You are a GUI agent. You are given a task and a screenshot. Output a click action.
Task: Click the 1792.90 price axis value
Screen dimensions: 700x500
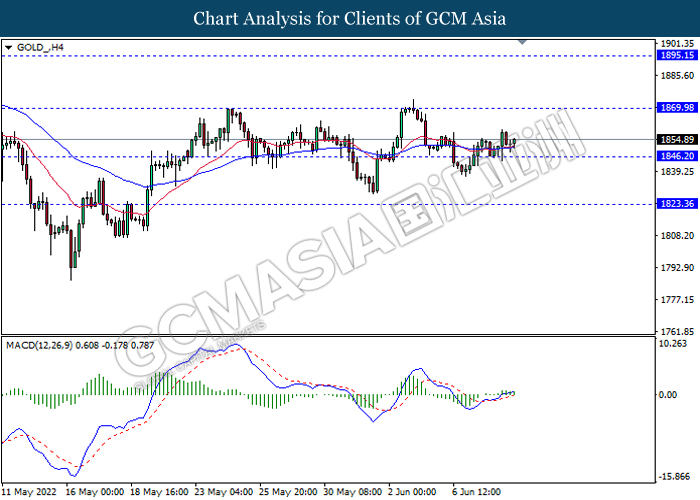click(677, 267)
